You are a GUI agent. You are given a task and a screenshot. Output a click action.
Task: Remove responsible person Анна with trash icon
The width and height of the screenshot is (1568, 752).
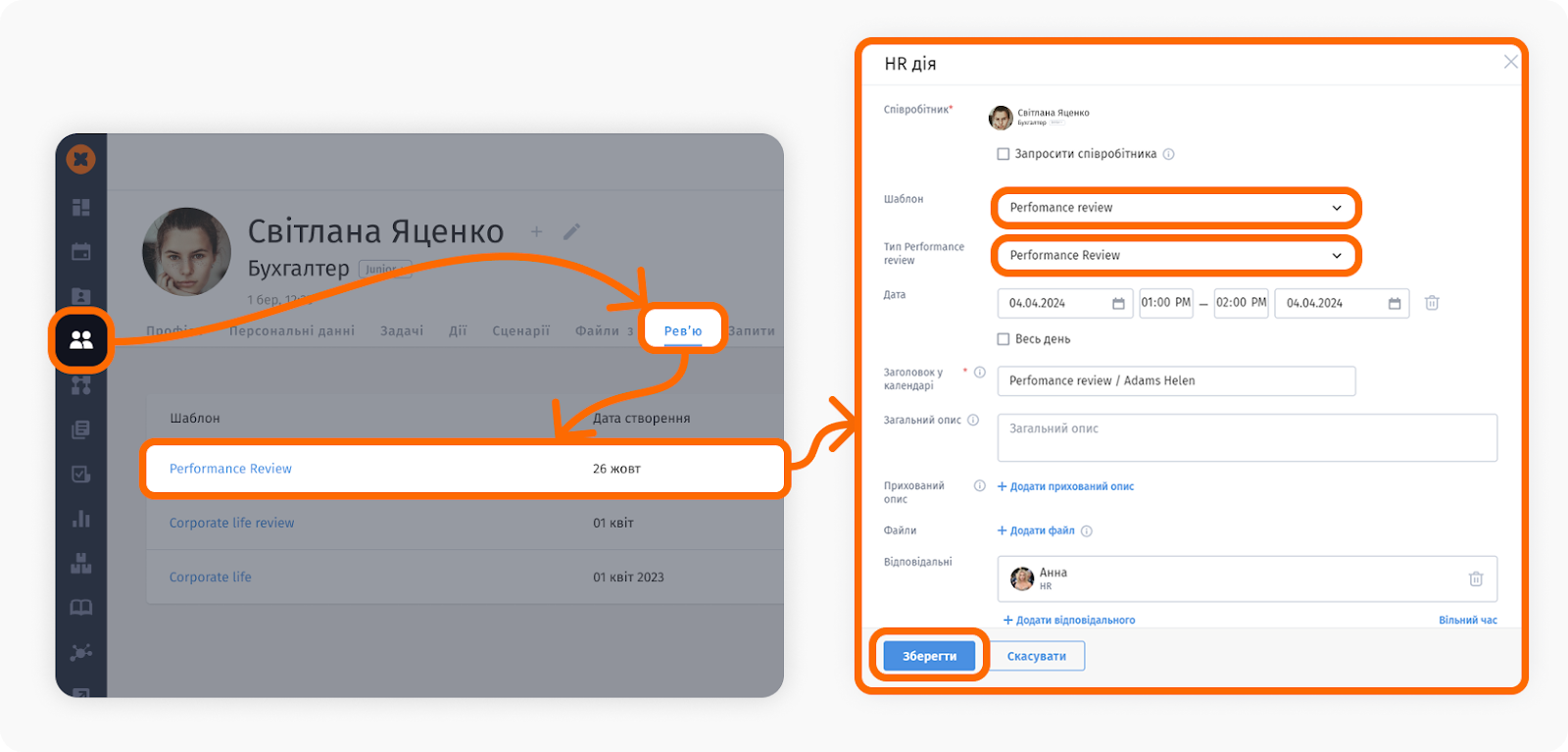coord(1475,578)
